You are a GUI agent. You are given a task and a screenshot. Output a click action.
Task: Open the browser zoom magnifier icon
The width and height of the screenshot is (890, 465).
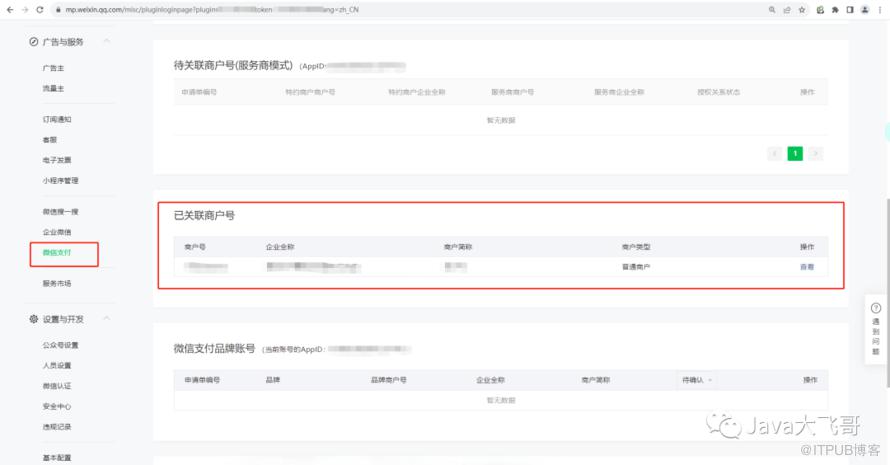[772, 10]
